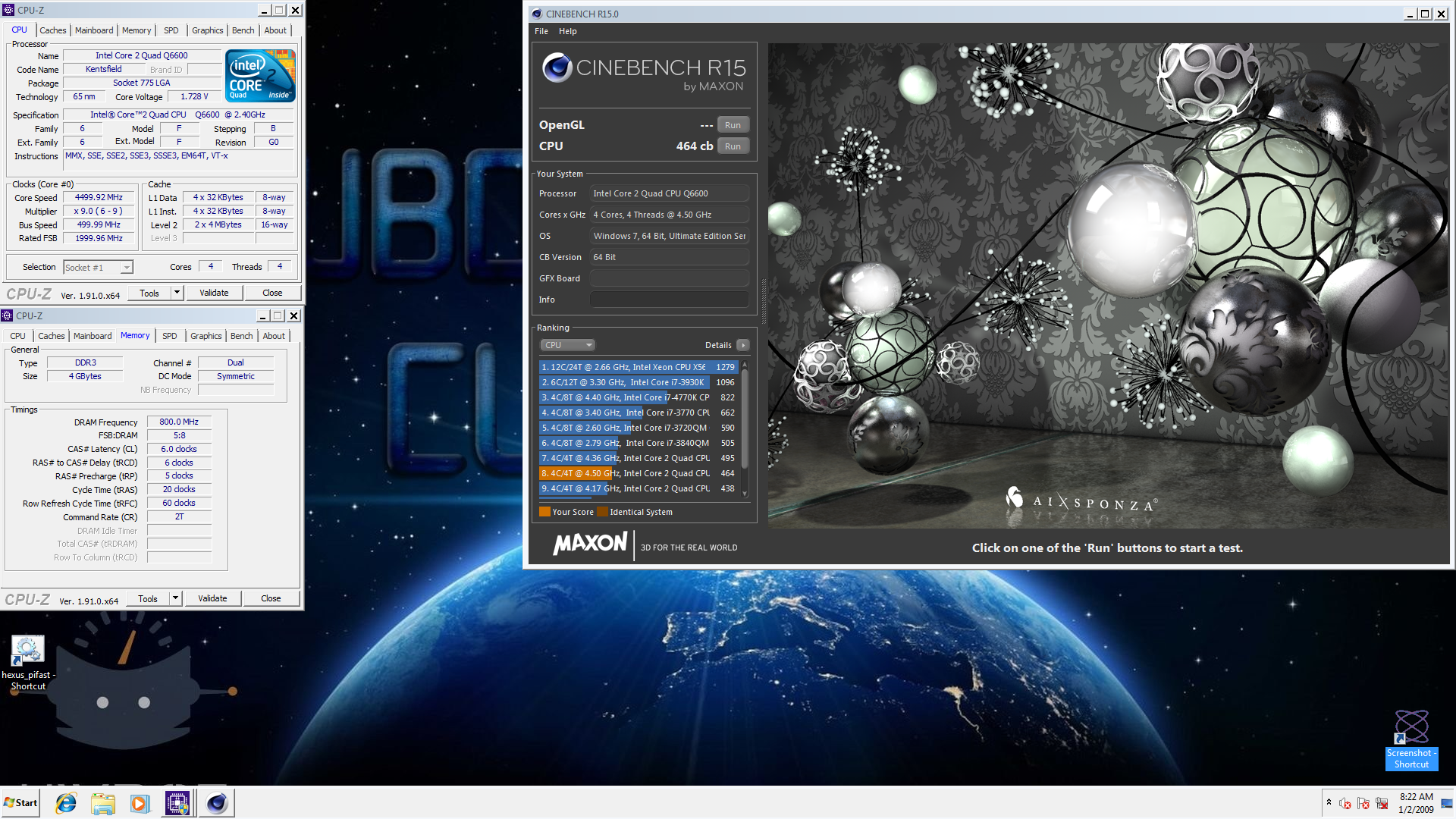Click the Core Speed value 4499.92 MHz
1456x819 pixels.
[99, 197]
